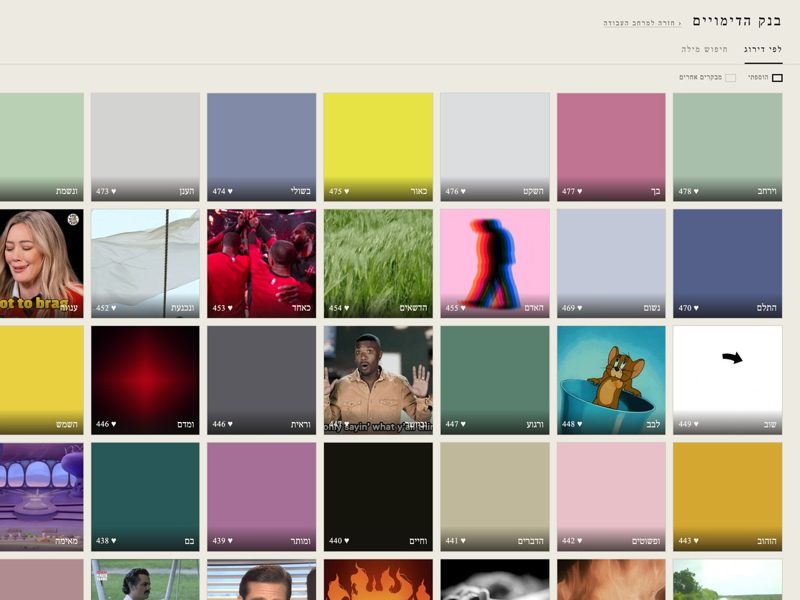Select the gold swatch labeled הזהוב

click(727, 496)
